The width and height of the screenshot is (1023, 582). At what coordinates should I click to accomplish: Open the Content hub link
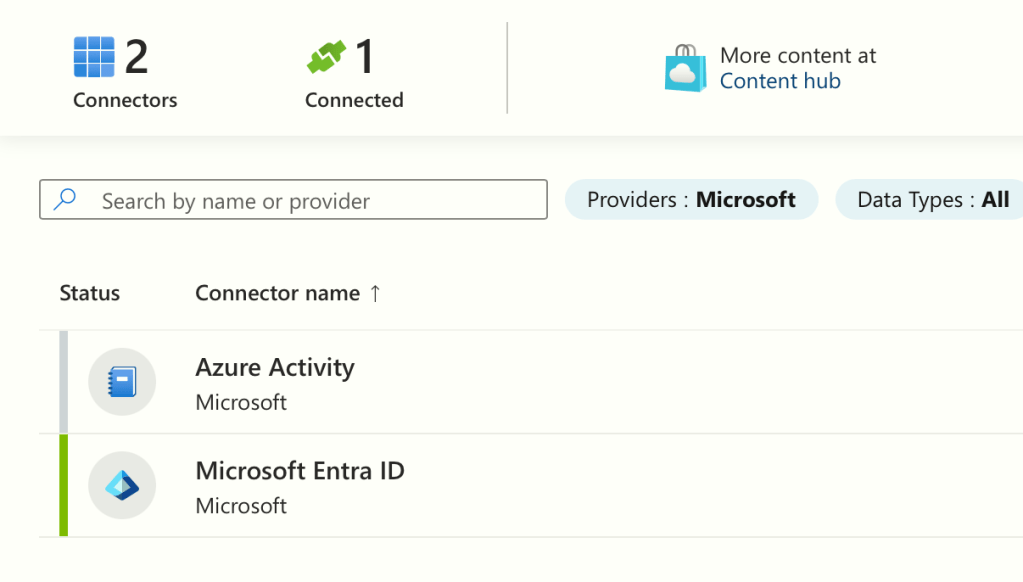pyautogui.click(x=780, y=82)
